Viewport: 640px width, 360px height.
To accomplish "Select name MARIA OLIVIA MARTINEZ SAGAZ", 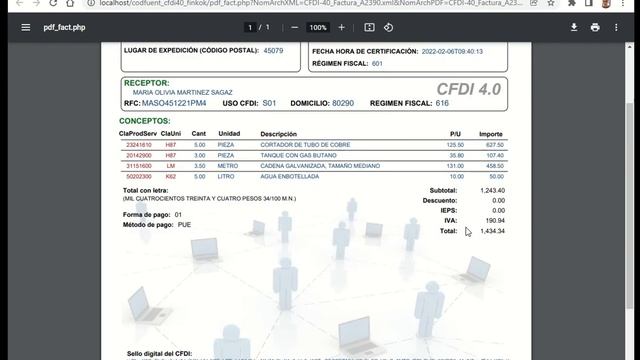I will click(x=182, y=93).
